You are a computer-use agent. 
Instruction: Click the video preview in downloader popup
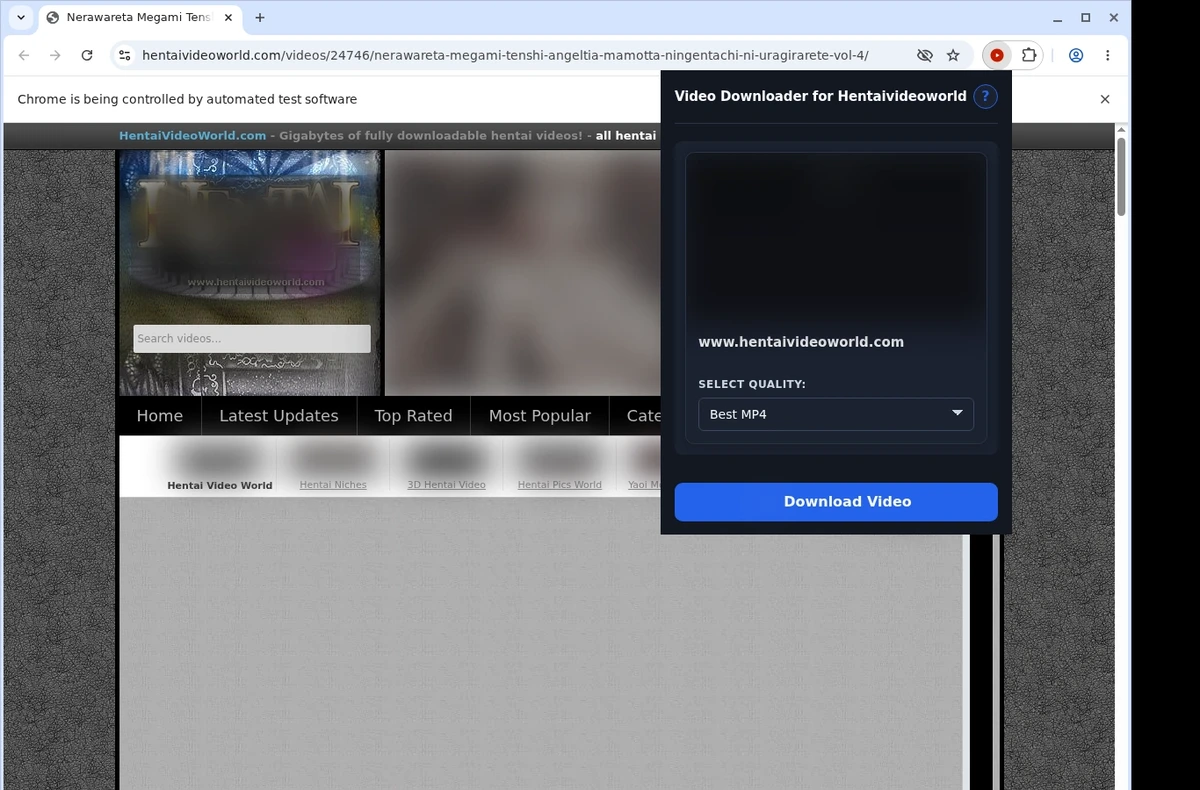tap(836, 237)
